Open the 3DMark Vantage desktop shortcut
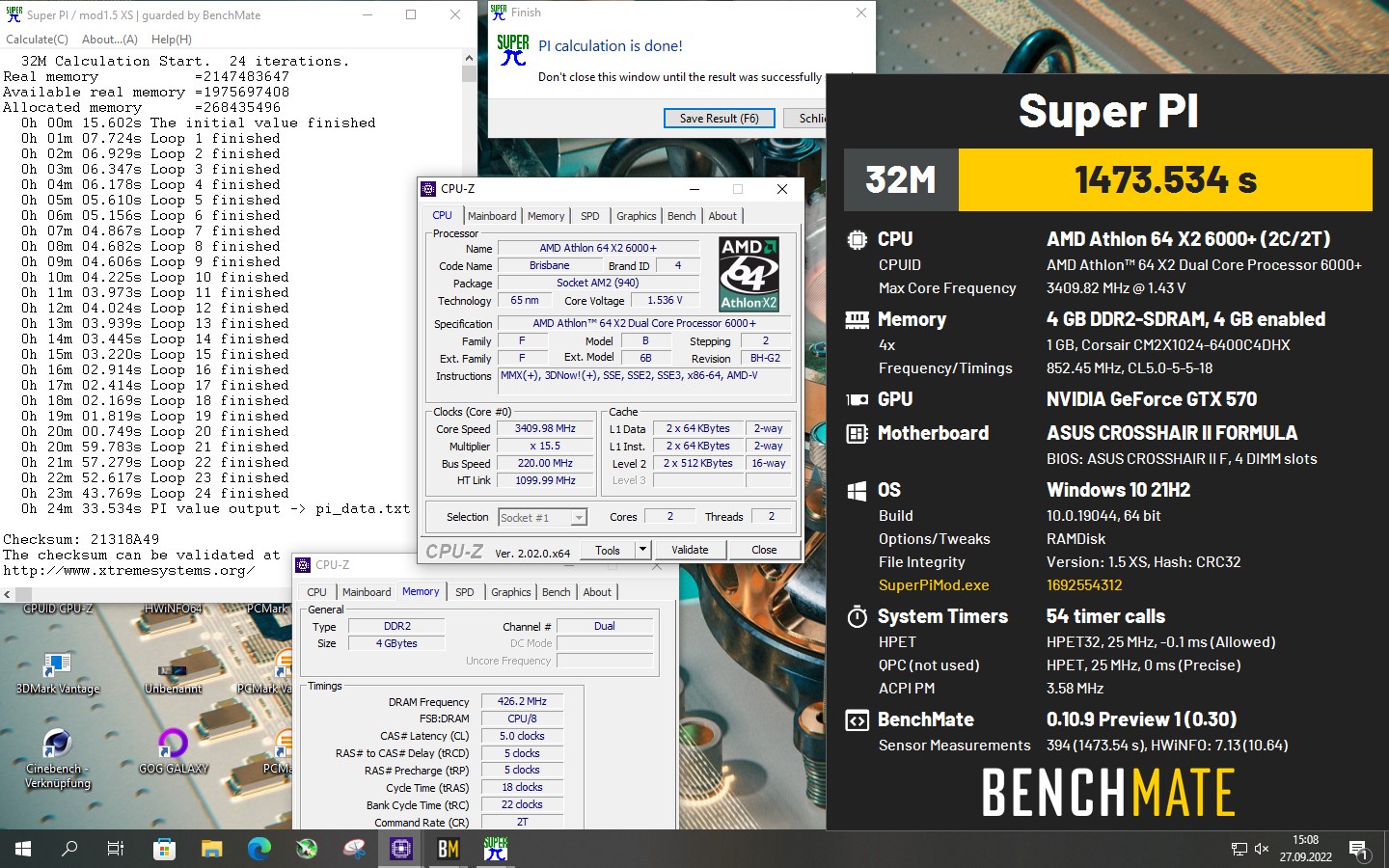The height and width of the screenshot is (868, 1389). (57, 672)
